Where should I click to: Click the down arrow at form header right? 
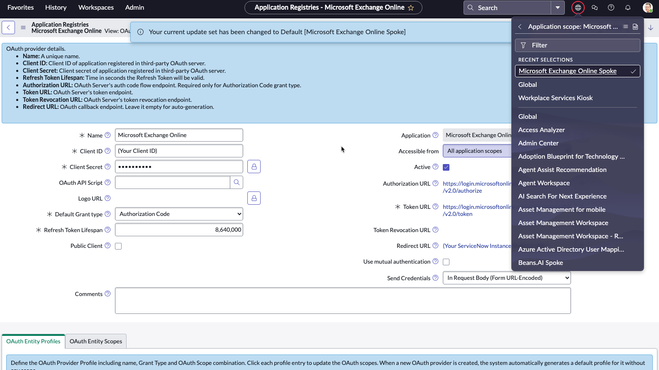coord(651,28)
